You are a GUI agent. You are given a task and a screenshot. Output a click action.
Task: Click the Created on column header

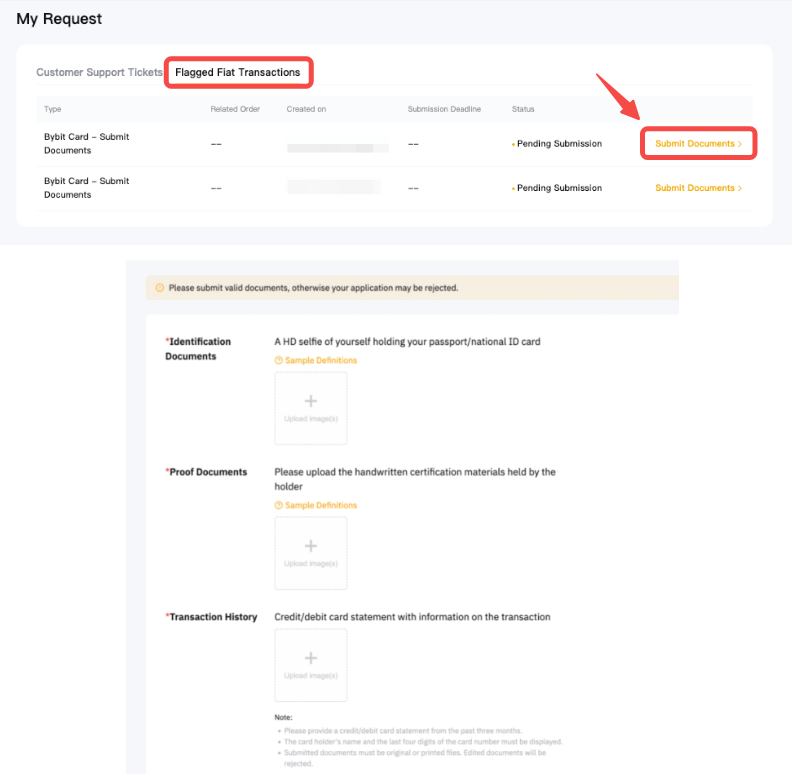point(306,108)
